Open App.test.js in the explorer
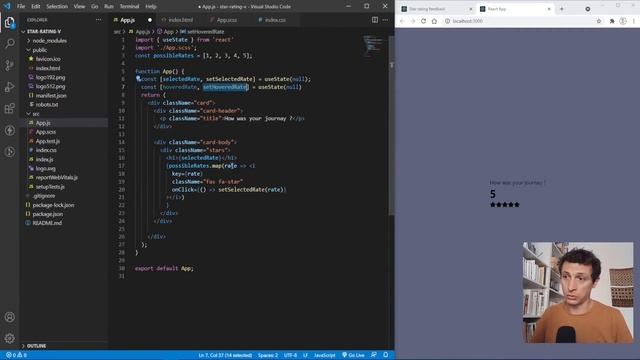640x360 pixels. pyautogui.click(x=48, y=141)
